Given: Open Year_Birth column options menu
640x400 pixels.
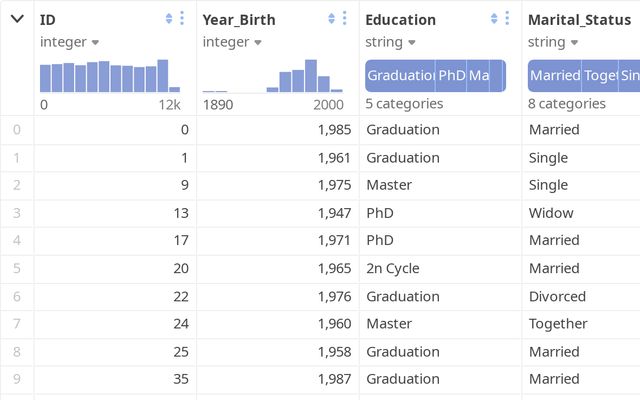Looking at the screenshot, I should pyautogui.click(x=344, y=19).
